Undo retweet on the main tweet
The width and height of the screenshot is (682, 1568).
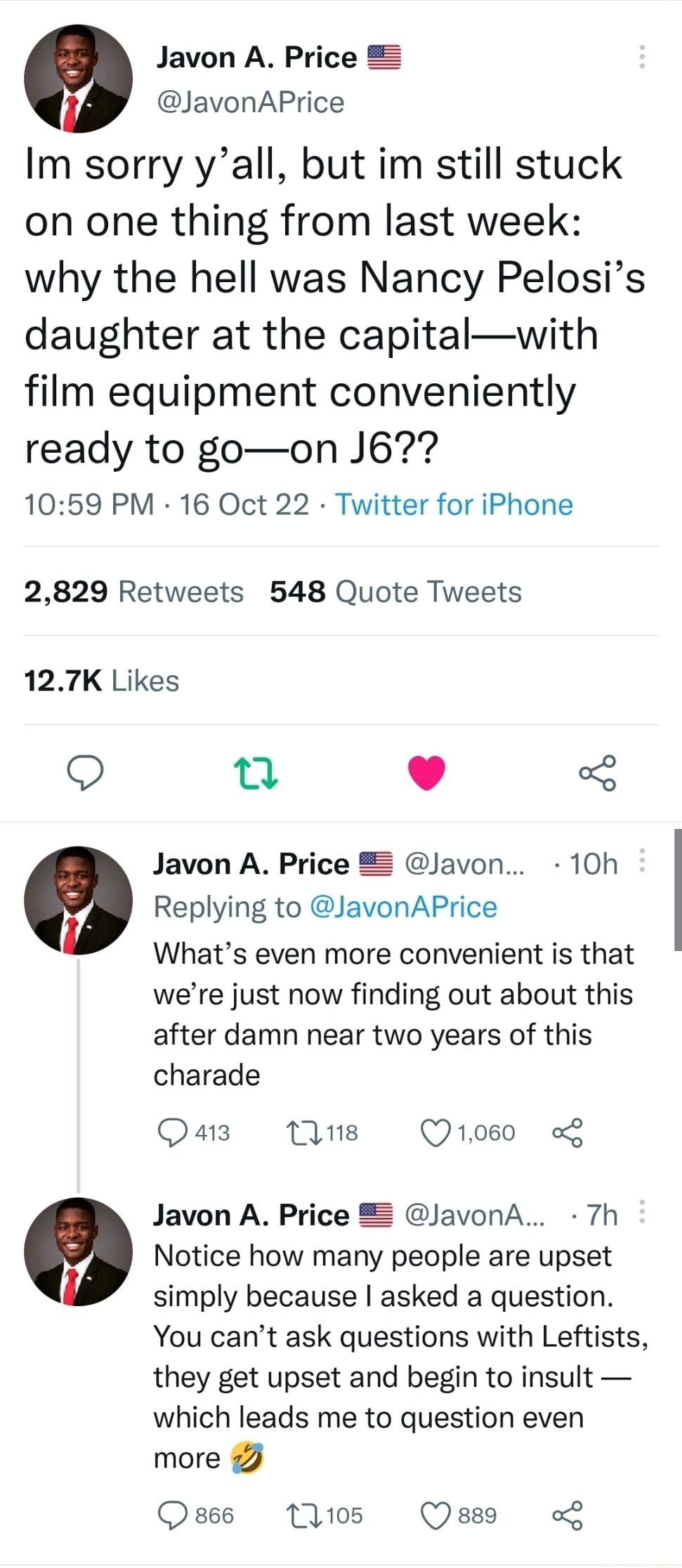click(256, 773)
